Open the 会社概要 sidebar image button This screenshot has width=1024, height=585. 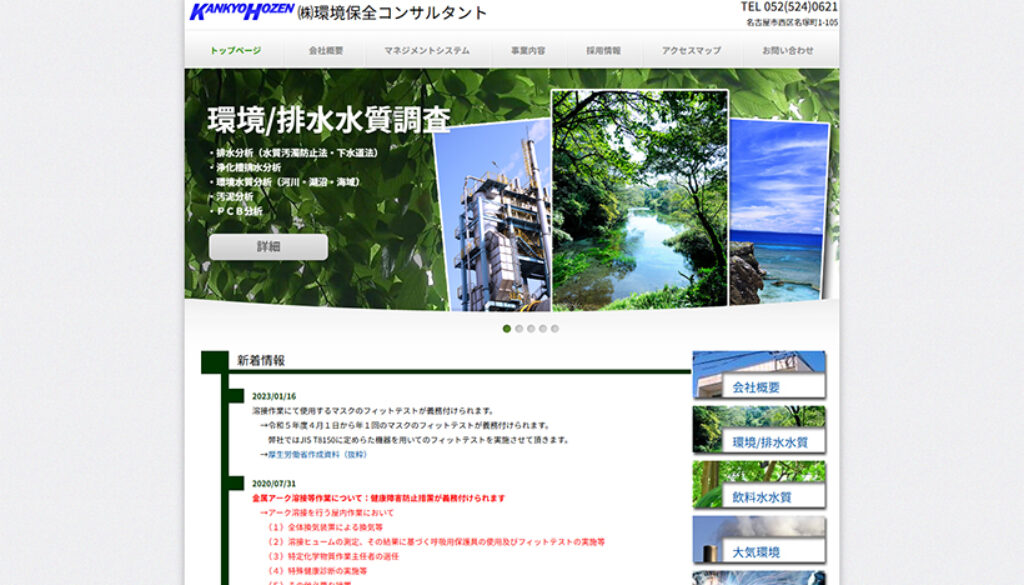757,375
